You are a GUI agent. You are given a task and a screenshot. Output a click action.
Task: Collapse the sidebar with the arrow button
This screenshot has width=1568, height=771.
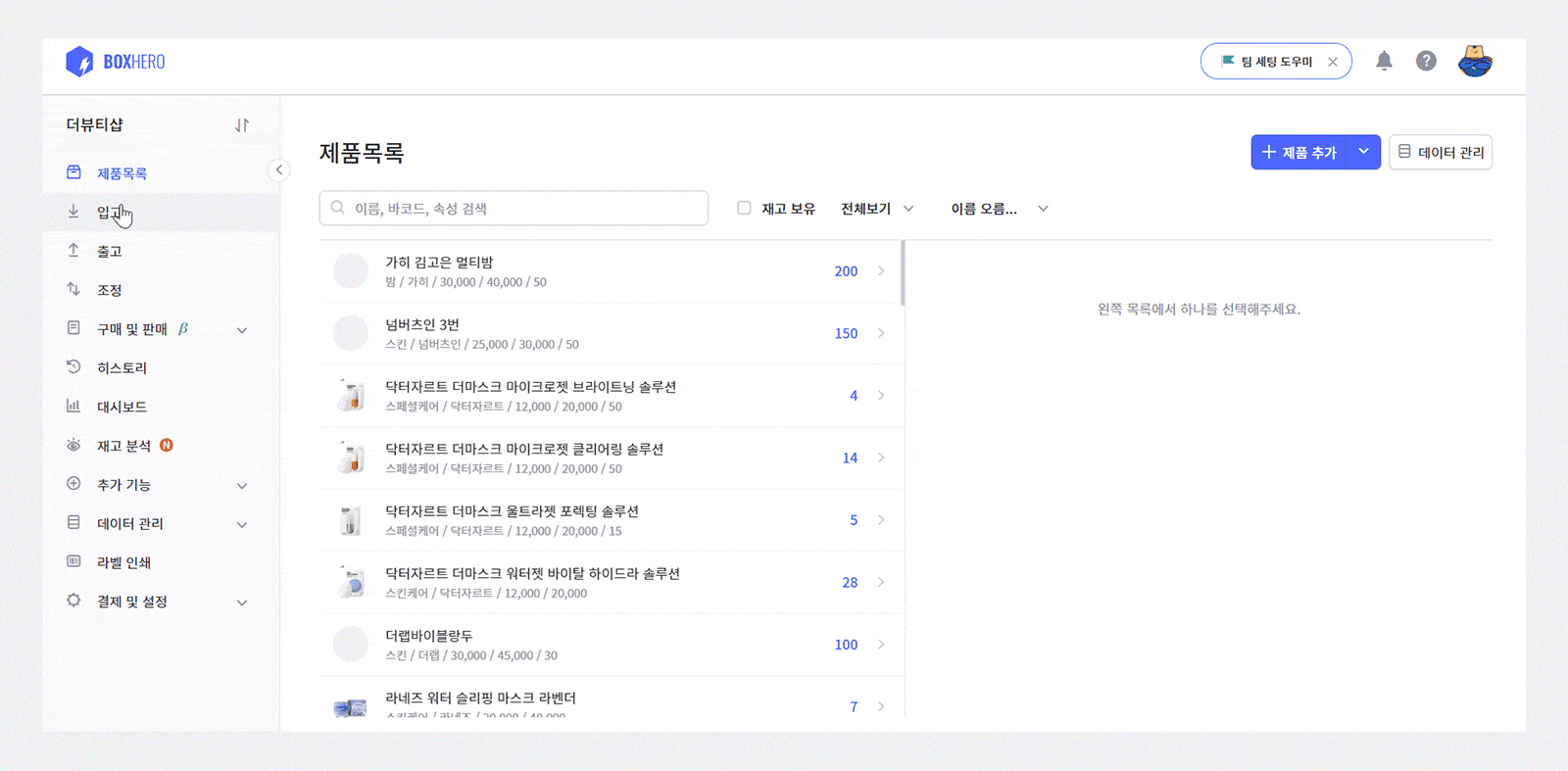coord(279,170)
